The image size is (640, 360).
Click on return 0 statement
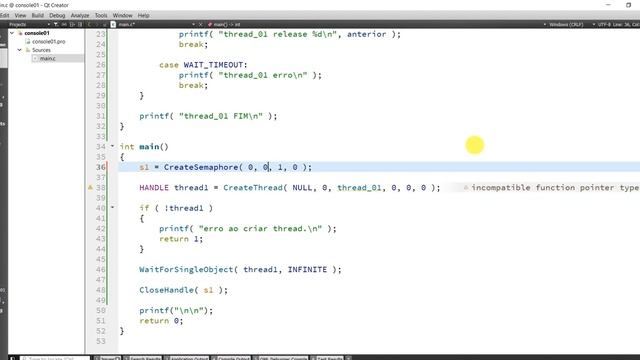click(161, 321)
